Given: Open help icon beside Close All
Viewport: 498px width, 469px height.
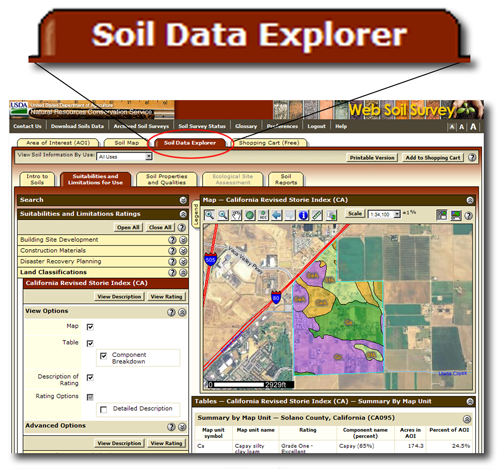Looking at the screenshot, I should click(181, 227).
